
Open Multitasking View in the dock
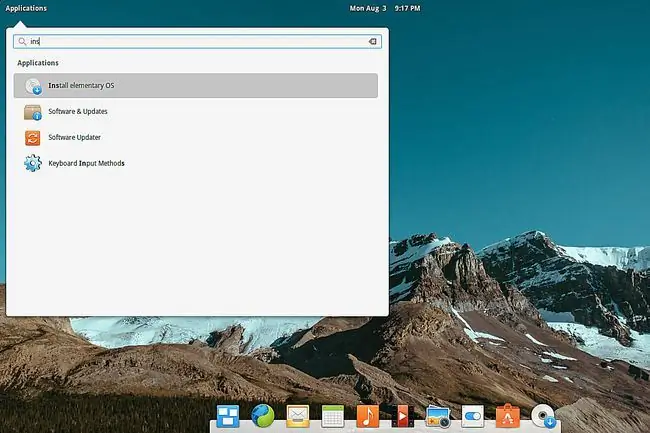click(228, 416)
